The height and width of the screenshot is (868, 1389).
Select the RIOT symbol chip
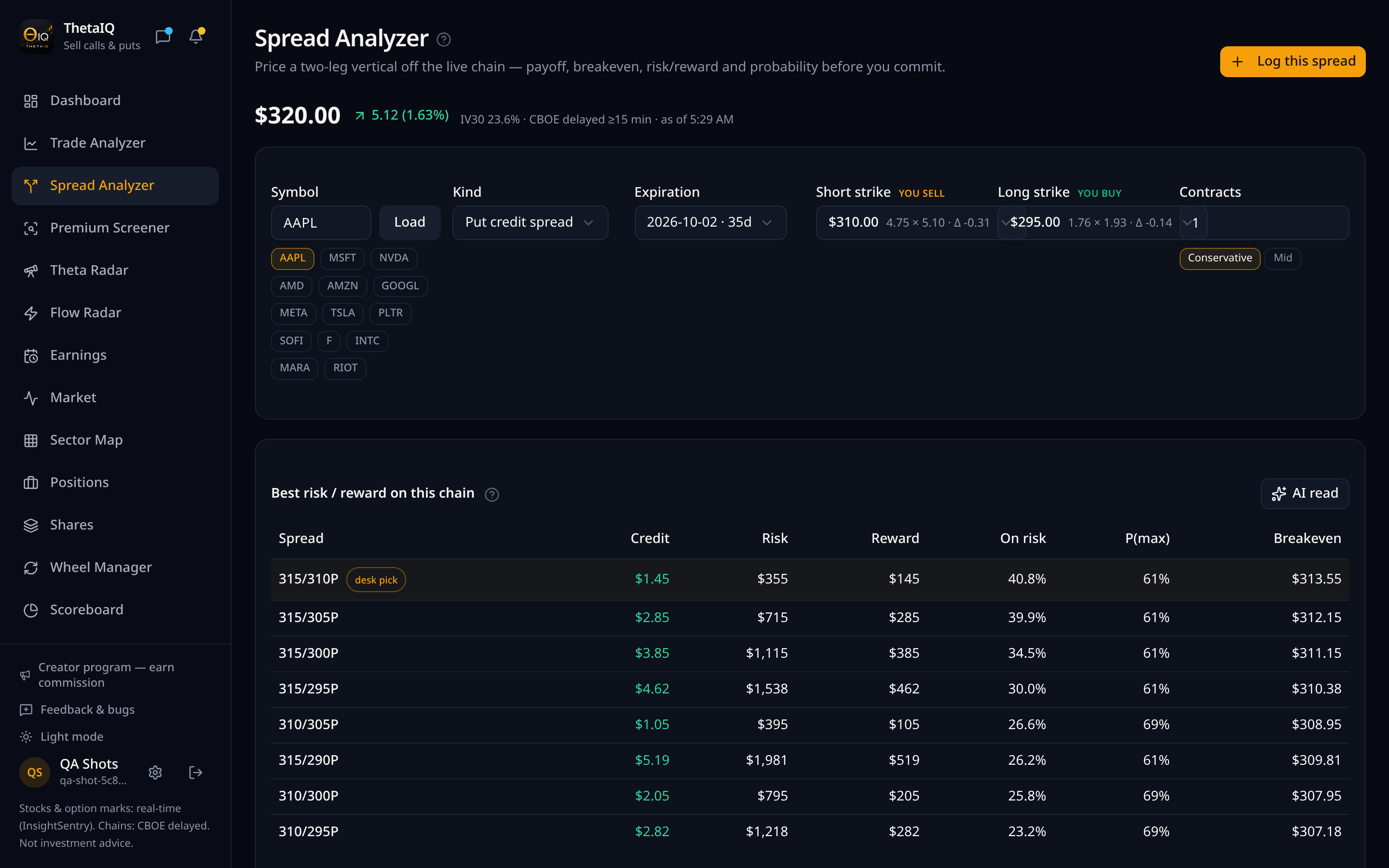pyautogui.click(x=345, y=368)
